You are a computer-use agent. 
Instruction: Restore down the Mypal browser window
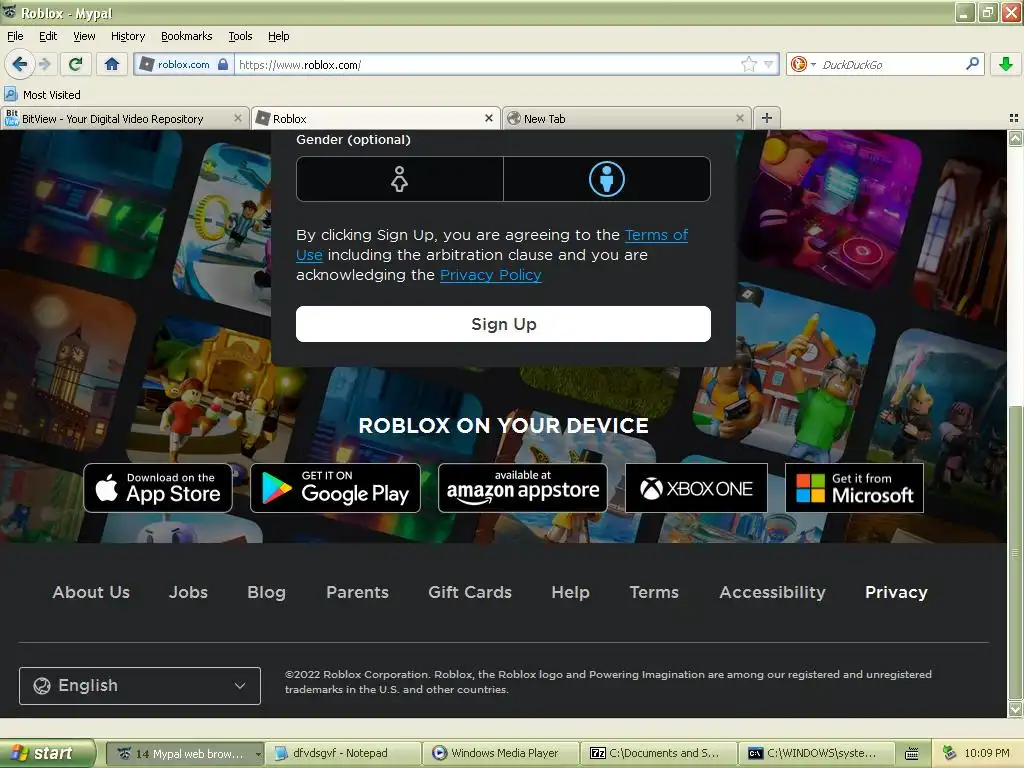(x=987, y=12)
